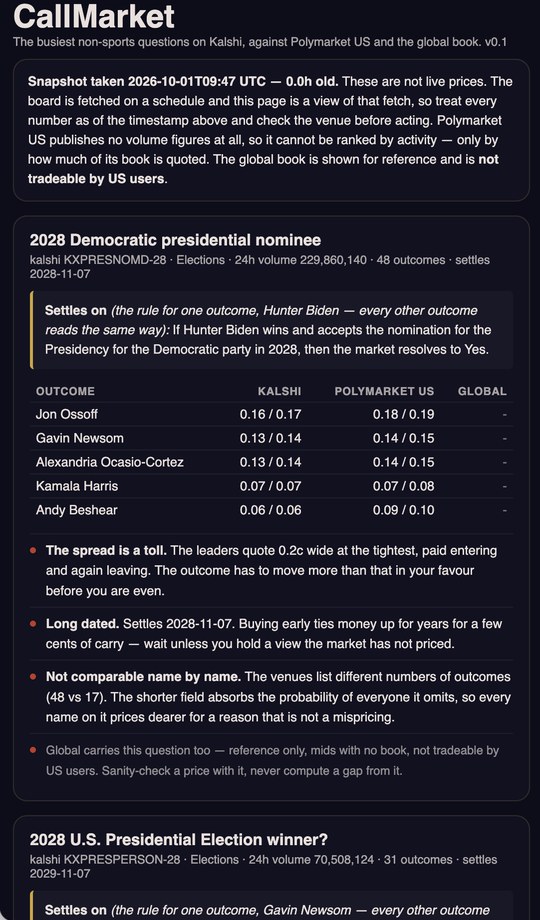Click the red bullet beside "The spread is a toll"
The height and width of the screenshot is (920, 540).
[x=33, y=551]
